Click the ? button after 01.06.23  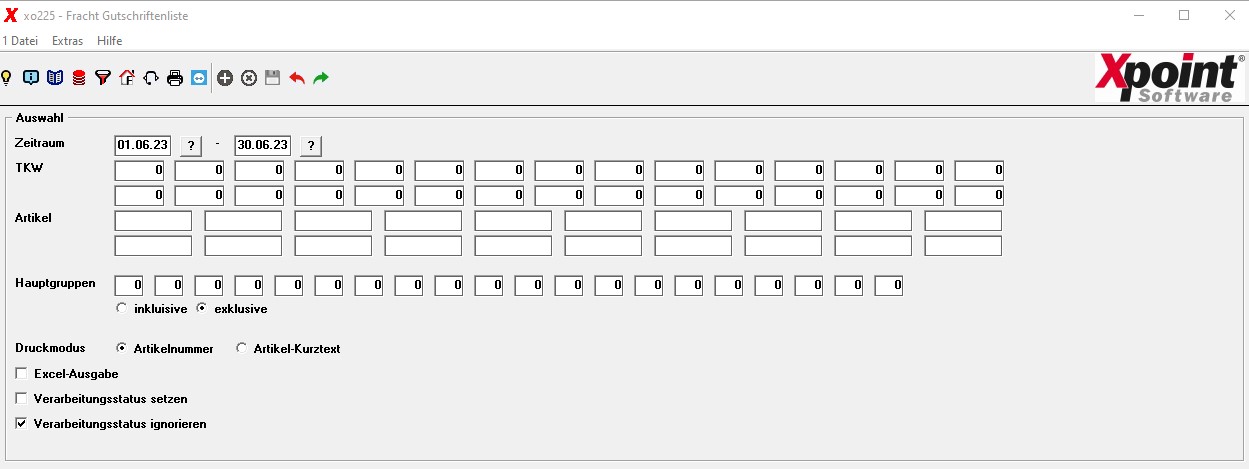190,146
